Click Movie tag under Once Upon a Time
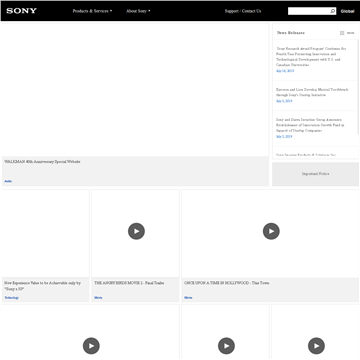The image size is (360, 360). pos(188,298)
